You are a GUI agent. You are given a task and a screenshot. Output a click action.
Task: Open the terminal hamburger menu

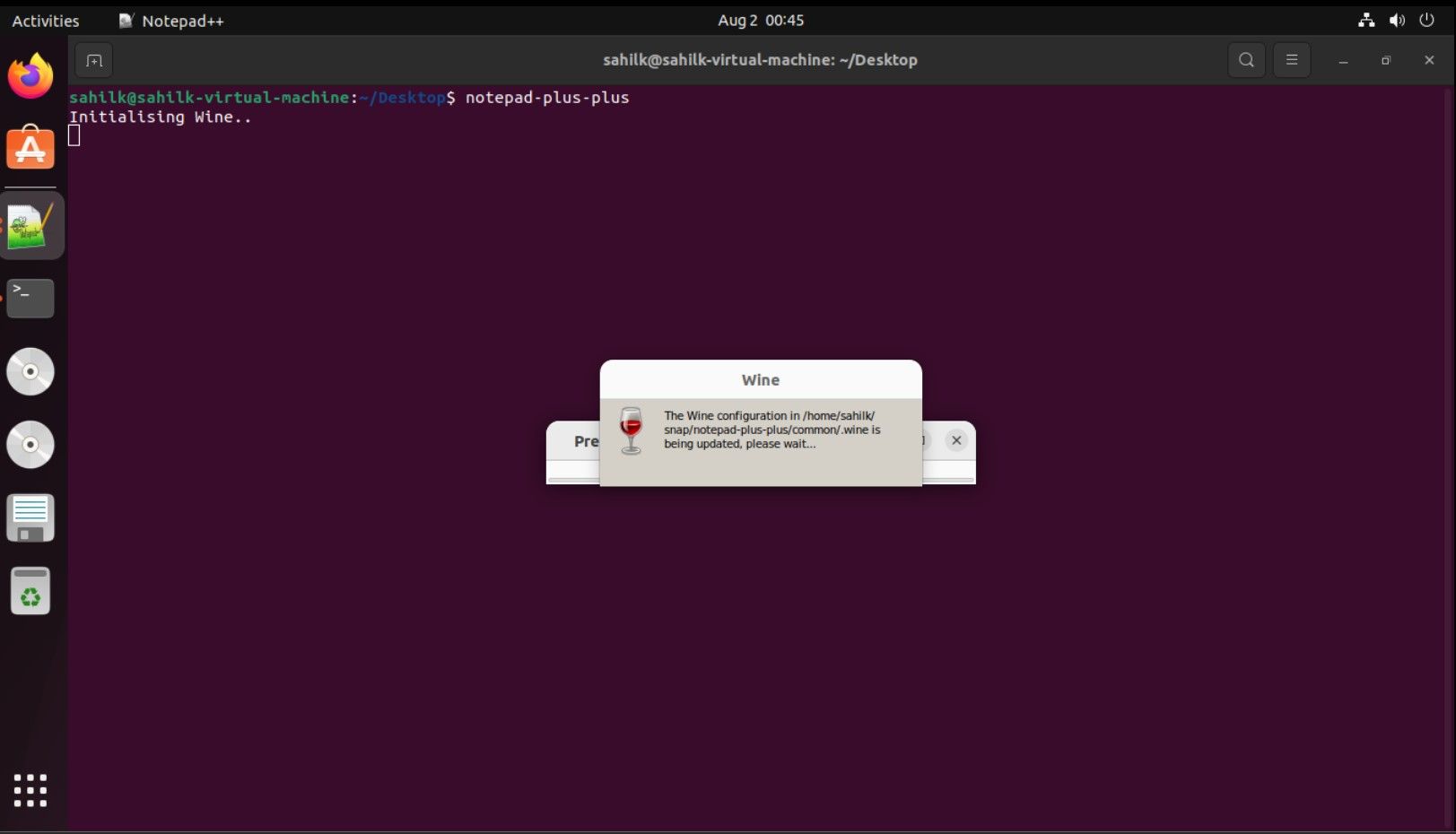pyautogui.click(x=1291, y=60)
